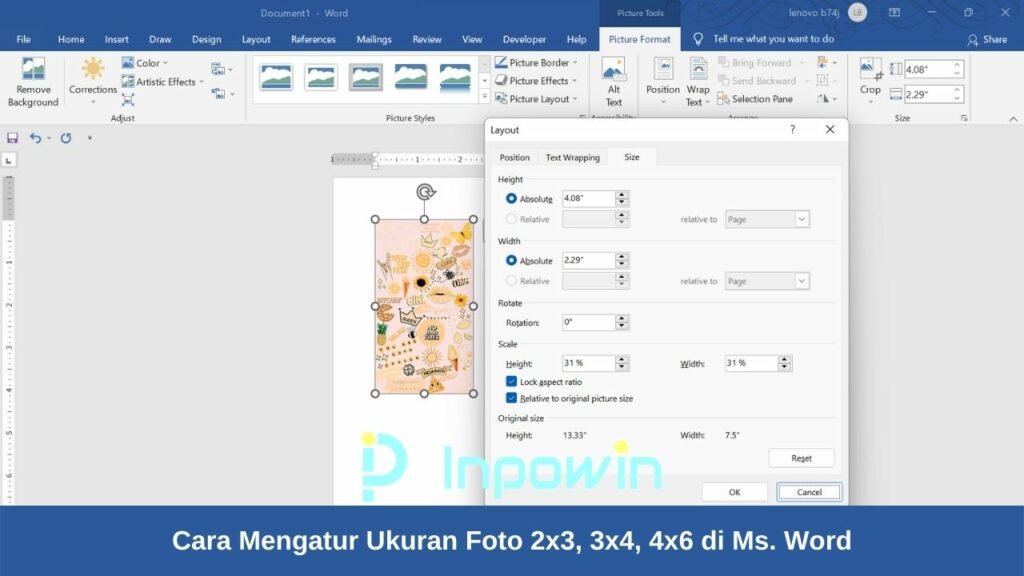Click the Picture Border pen icon
The height and width of the screenshot is (576, 1024).
coord(501,62)
